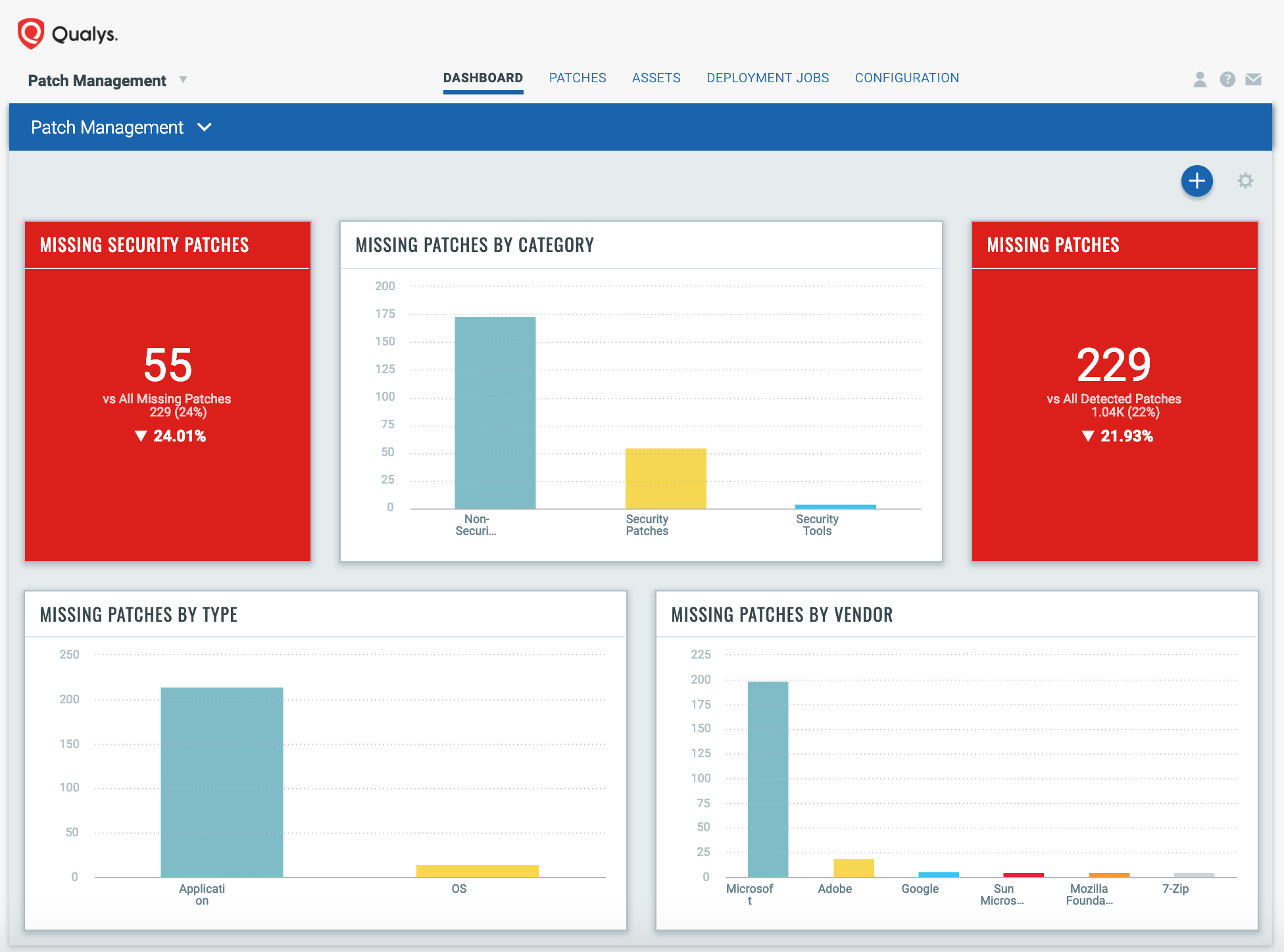Open the Assets tab
The height and width of the screenshot is (952, 1284).
pyautogui.click(x=656, y=78)
